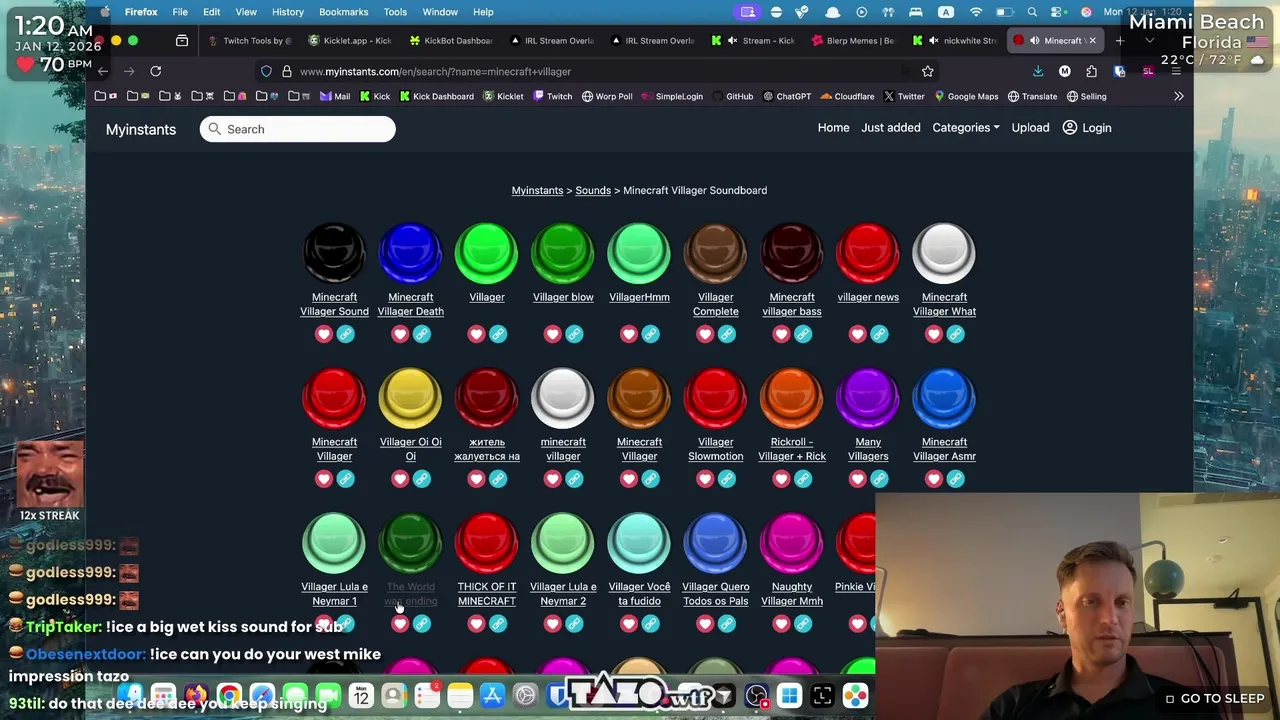Favorite the Villager blow heart
1280x720 pixels.
(552, 334)
